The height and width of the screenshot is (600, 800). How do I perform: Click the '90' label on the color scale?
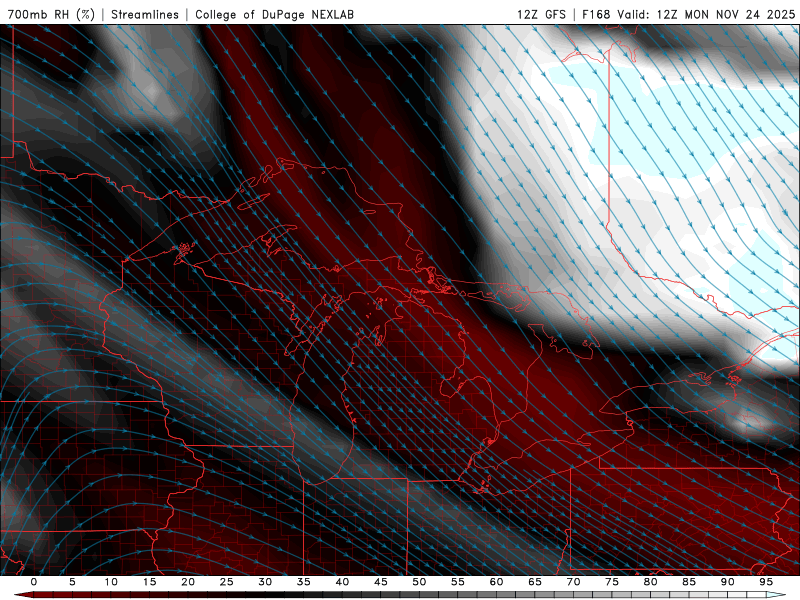(x=727, y=582)
